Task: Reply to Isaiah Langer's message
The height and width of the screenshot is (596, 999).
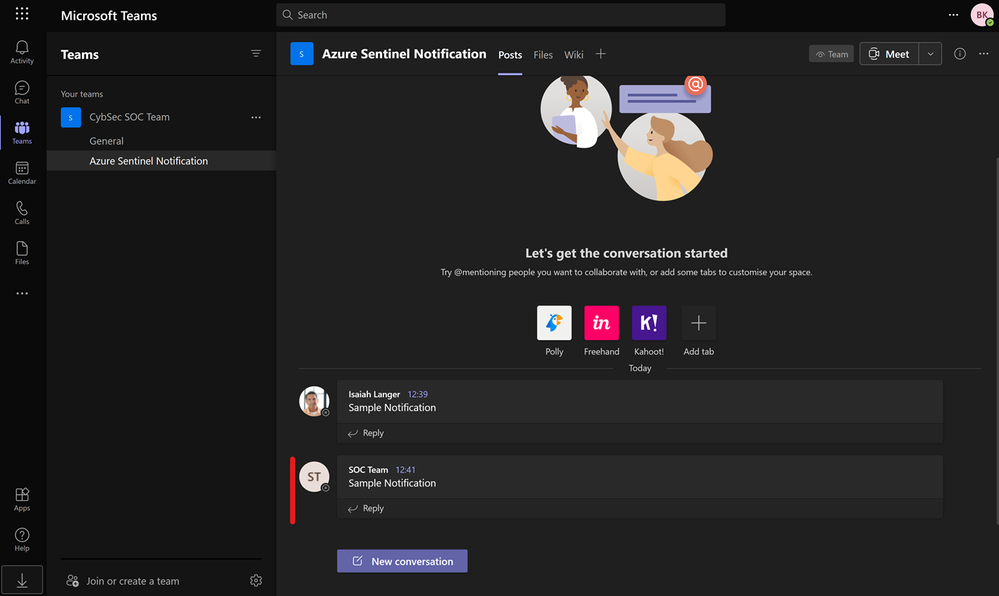Action: click(366, 433)
